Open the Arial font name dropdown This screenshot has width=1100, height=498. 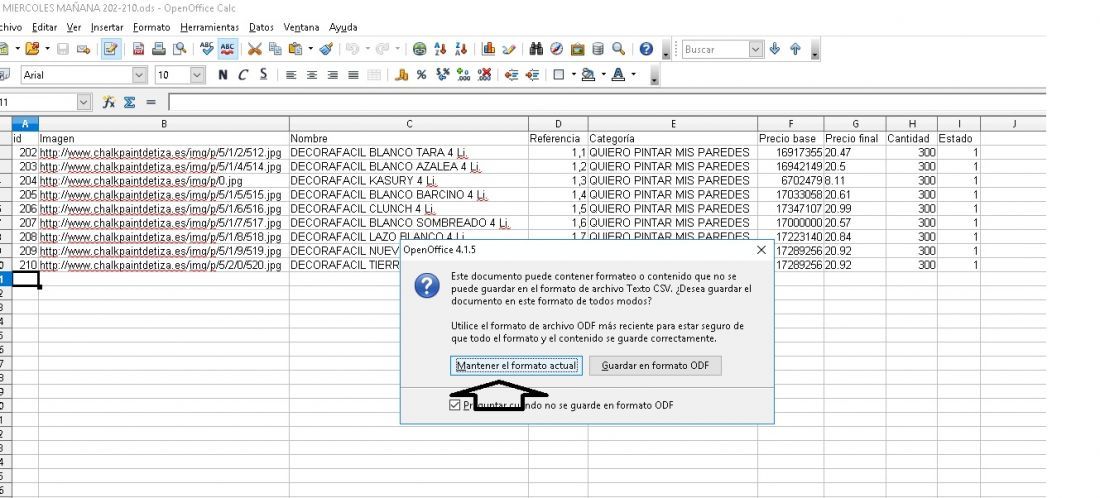pos(140,74)
